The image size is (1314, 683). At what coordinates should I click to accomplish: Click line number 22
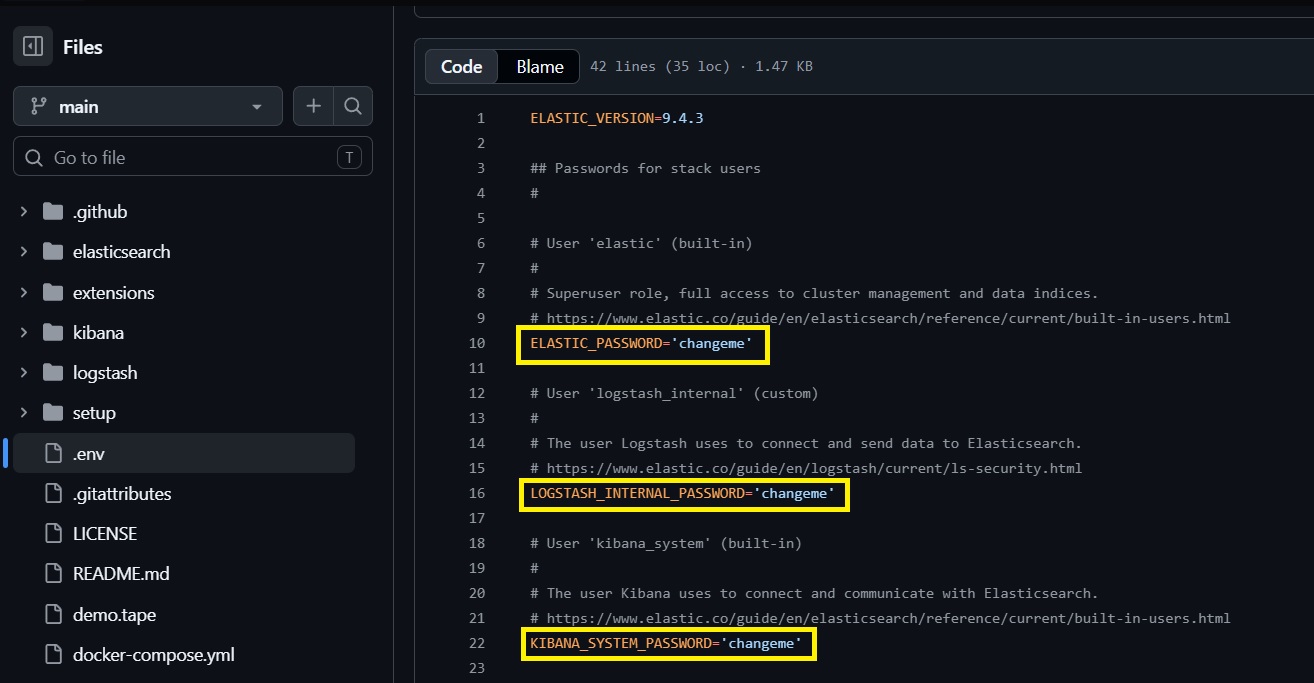[x=476, y=643]
